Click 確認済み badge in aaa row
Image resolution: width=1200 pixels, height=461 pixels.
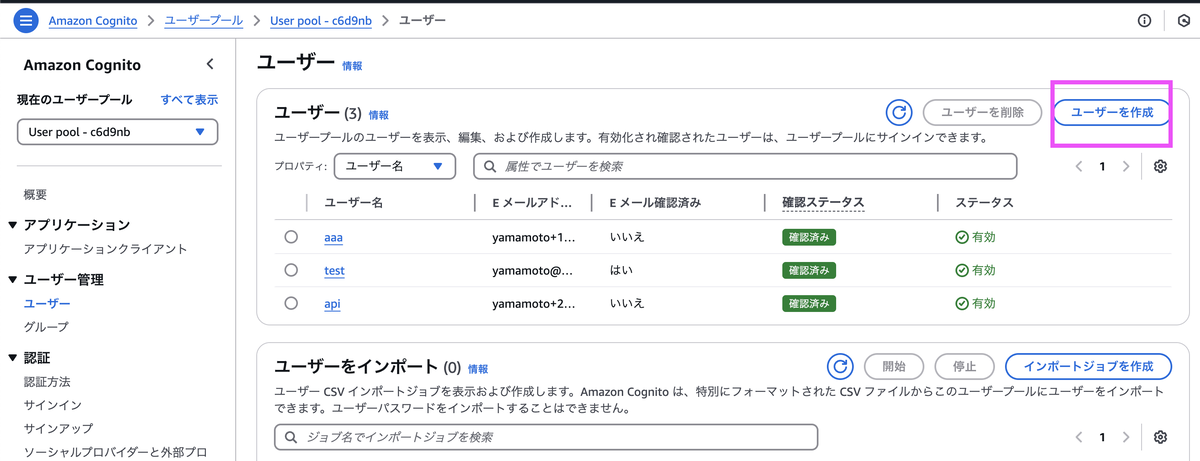[809, 238]
